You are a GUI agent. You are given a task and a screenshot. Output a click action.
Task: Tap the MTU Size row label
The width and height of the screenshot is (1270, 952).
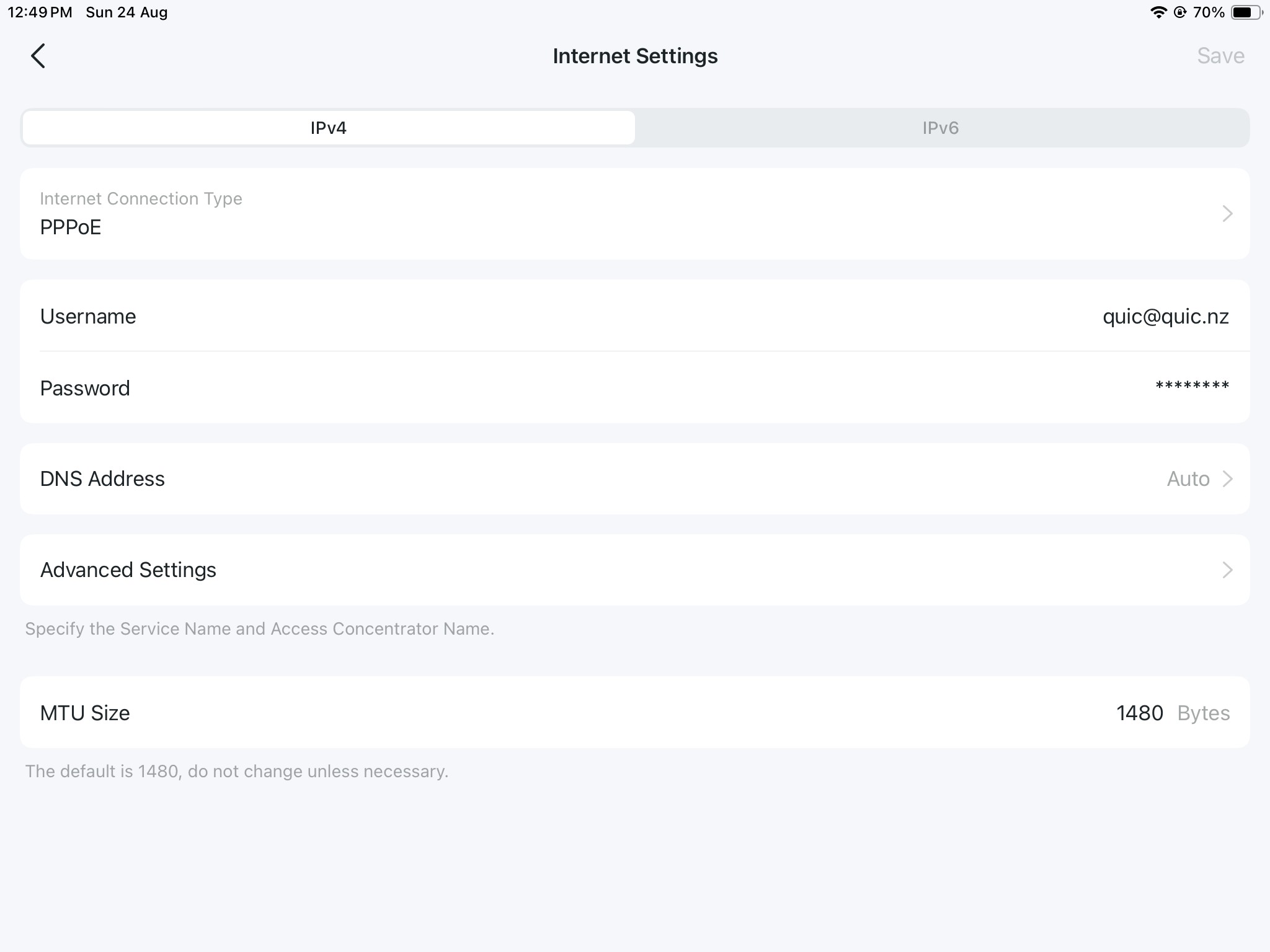pyautogui.click(x=85, y=713)
